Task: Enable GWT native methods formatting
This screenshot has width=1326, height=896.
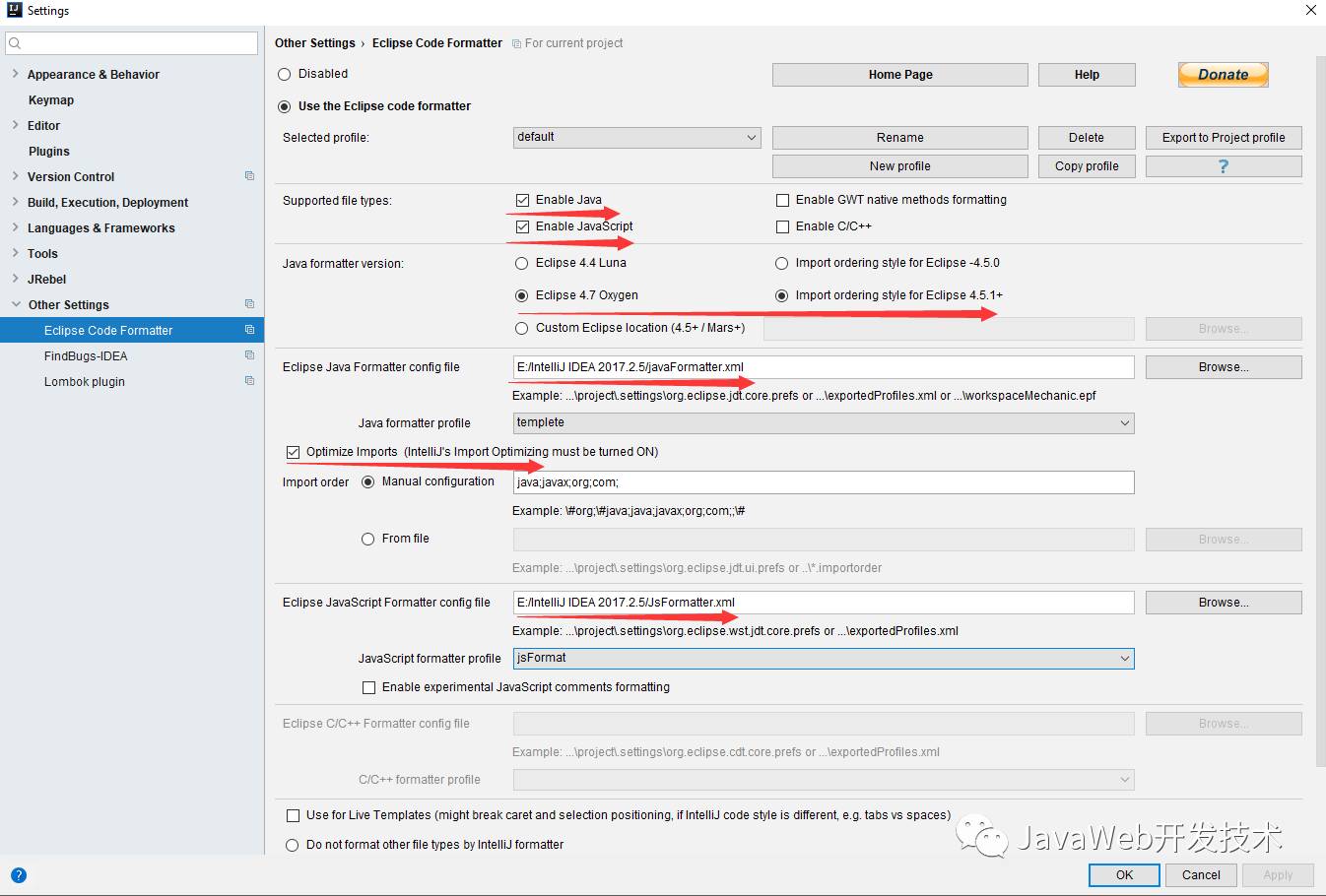Action: coord(783,200)
